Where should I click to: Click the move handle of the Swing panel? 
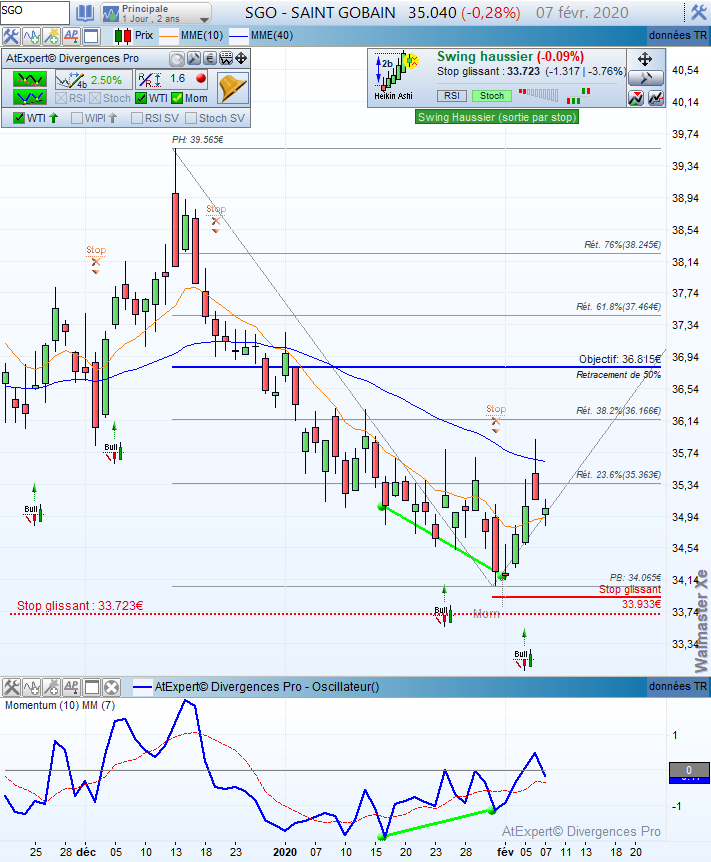pos(644,59)
